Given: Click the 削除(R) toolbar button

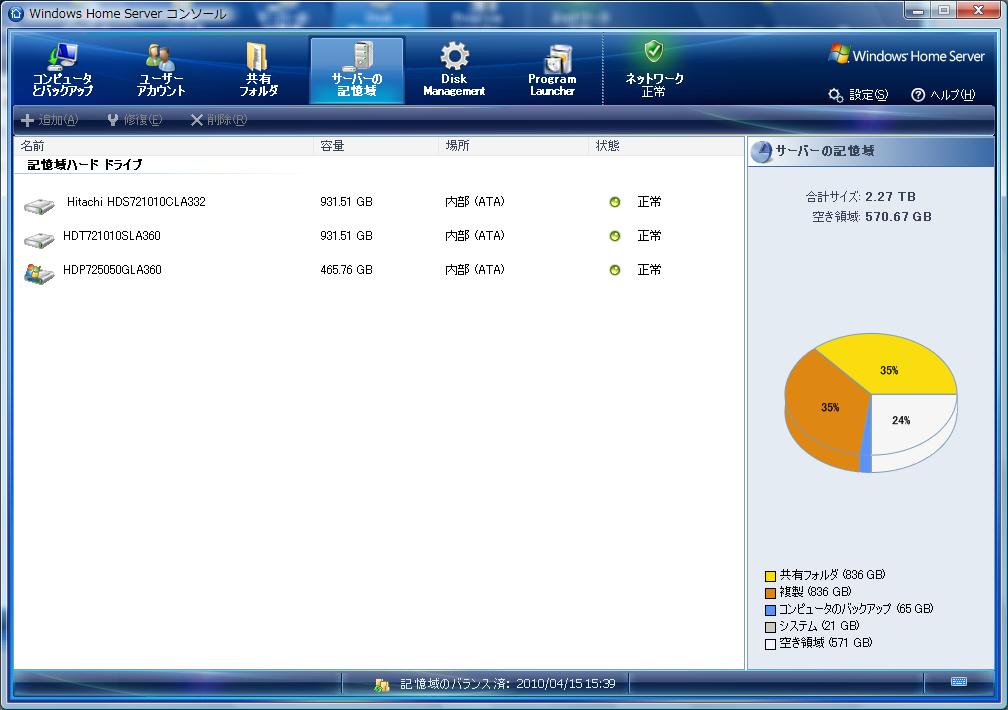Looking at the screenshot, I should coord(219,120).
